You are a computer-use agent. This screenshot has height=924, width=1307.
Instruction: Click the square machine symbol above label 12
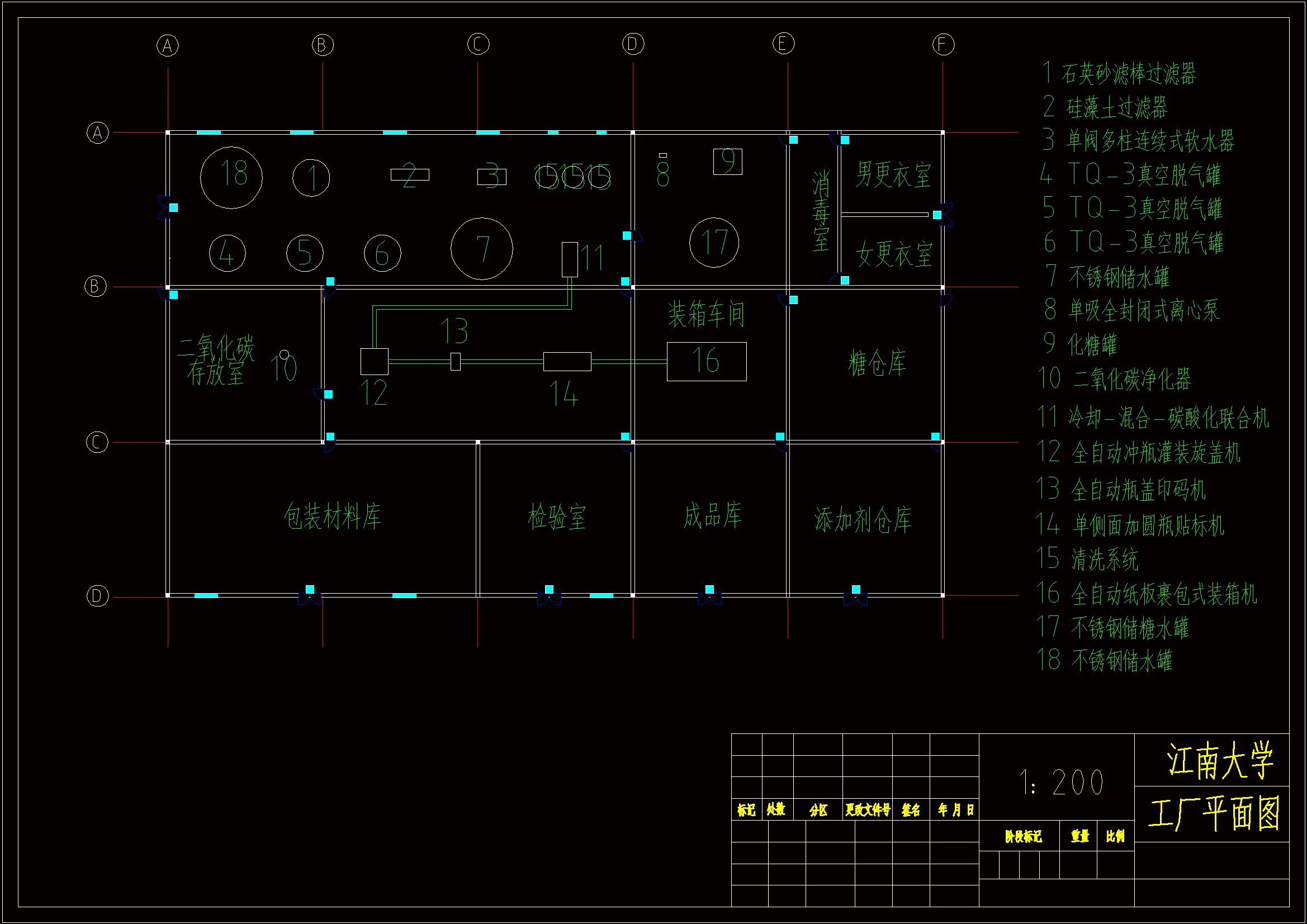tap(374, 362)
